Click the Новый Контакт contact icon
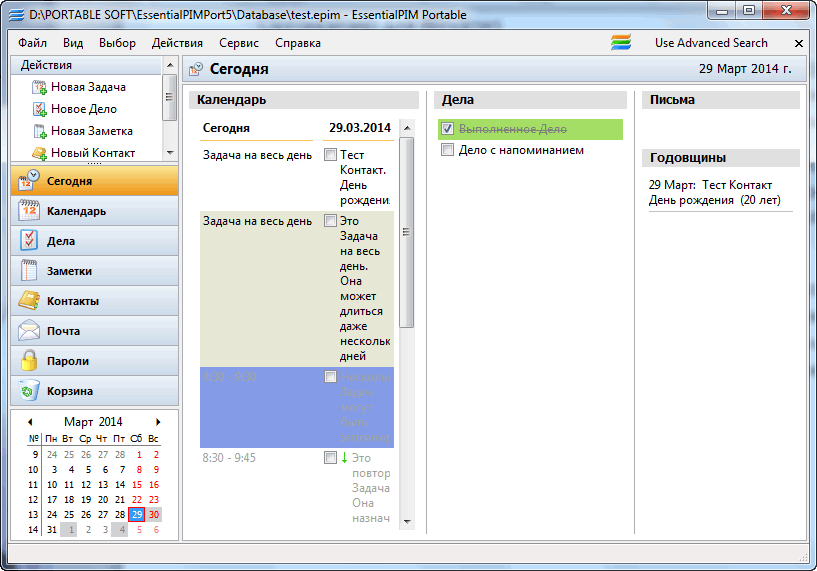 pyautogui.click(x=40, y=153)
